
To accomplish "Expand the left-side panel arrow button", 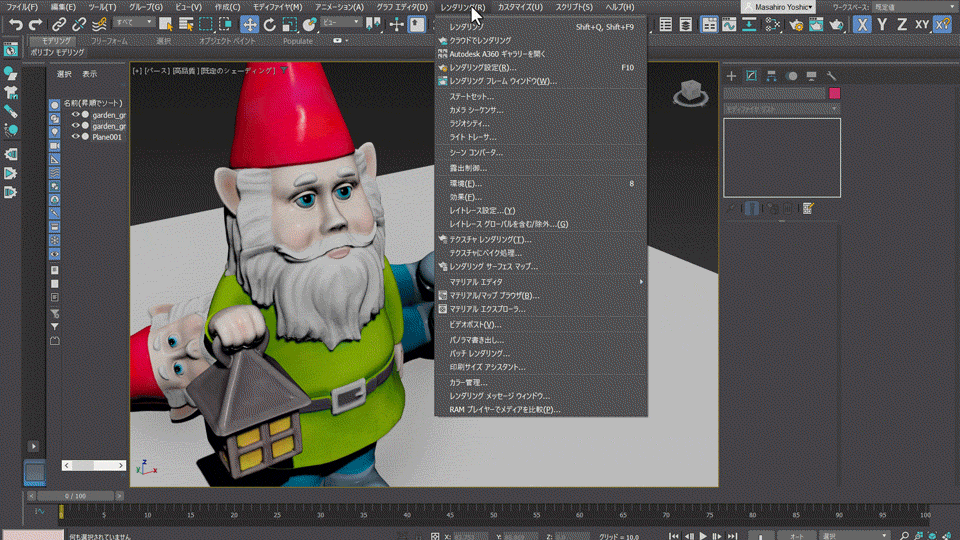I will 33,446.
